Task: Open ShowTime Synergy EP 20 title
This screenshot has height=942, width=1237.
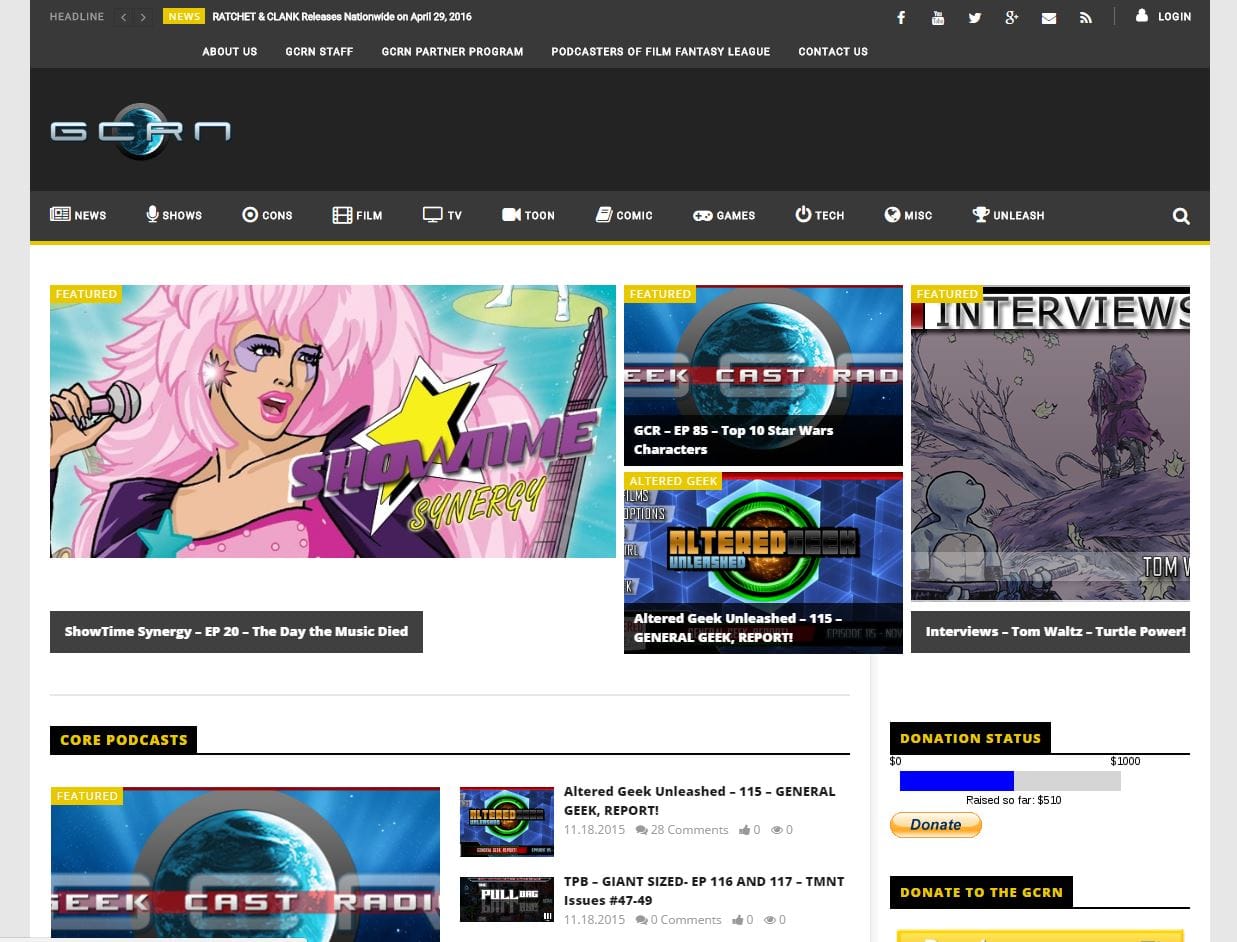Action: [236, 632]
